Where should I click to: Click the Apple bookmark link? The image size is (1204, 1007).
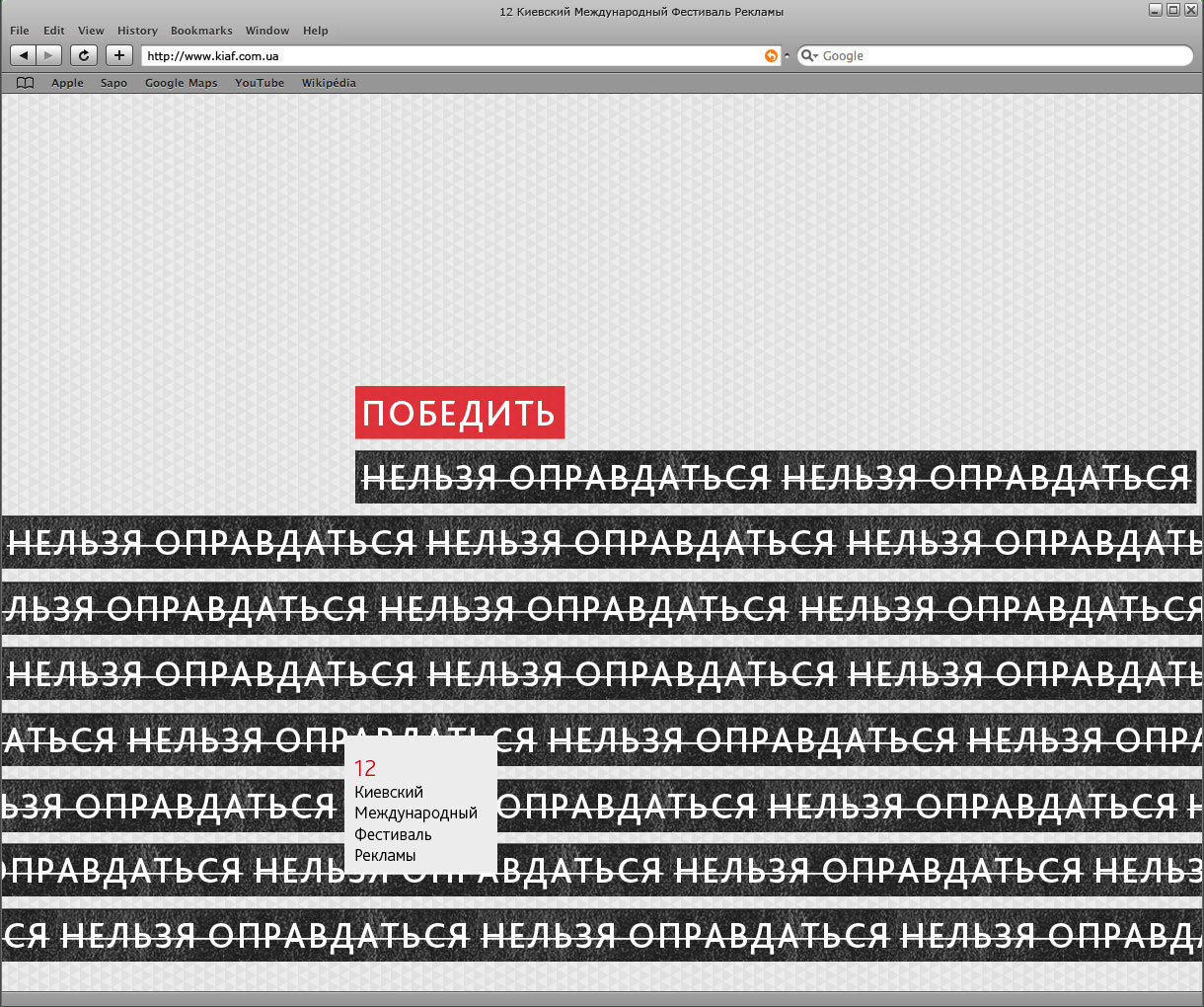67,83
